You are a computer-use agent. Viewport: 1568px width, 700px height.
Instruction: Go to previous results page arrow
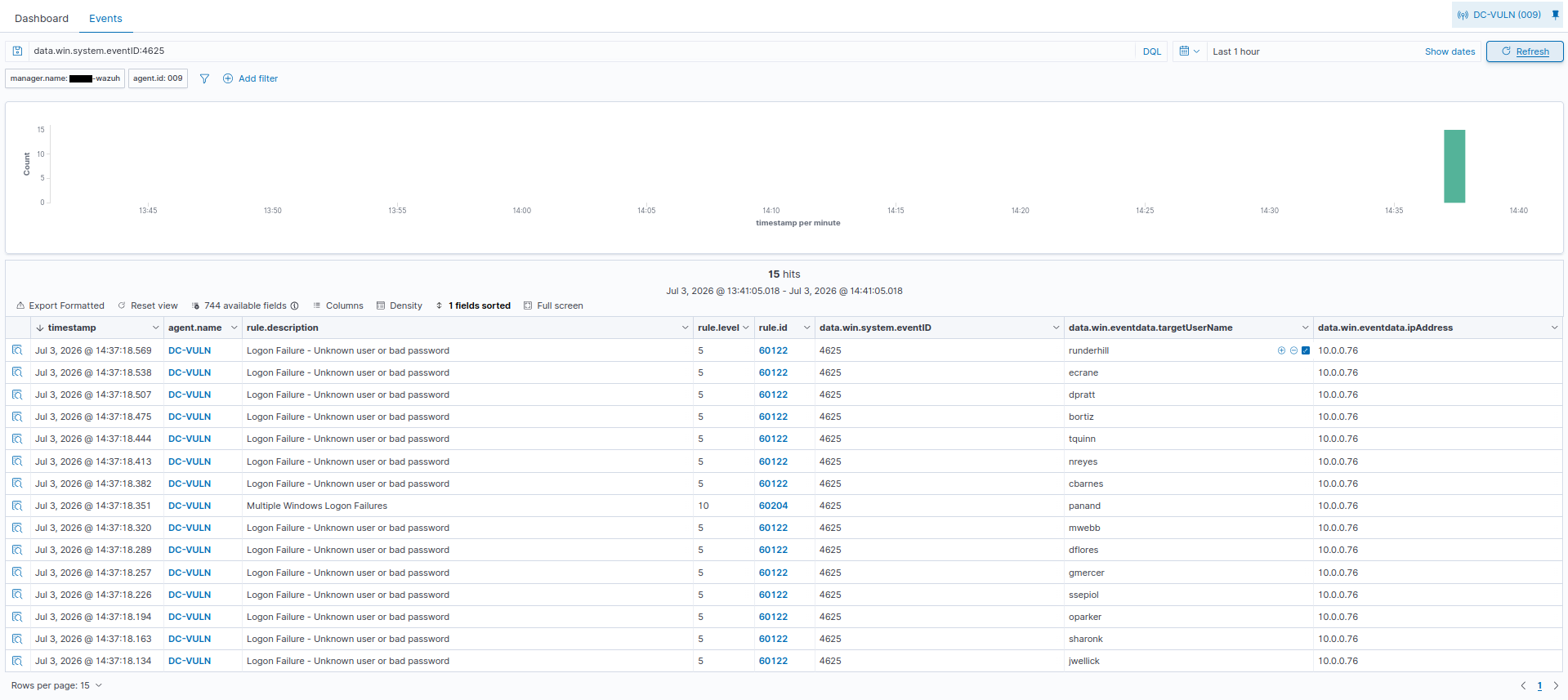coord(1523,686)
